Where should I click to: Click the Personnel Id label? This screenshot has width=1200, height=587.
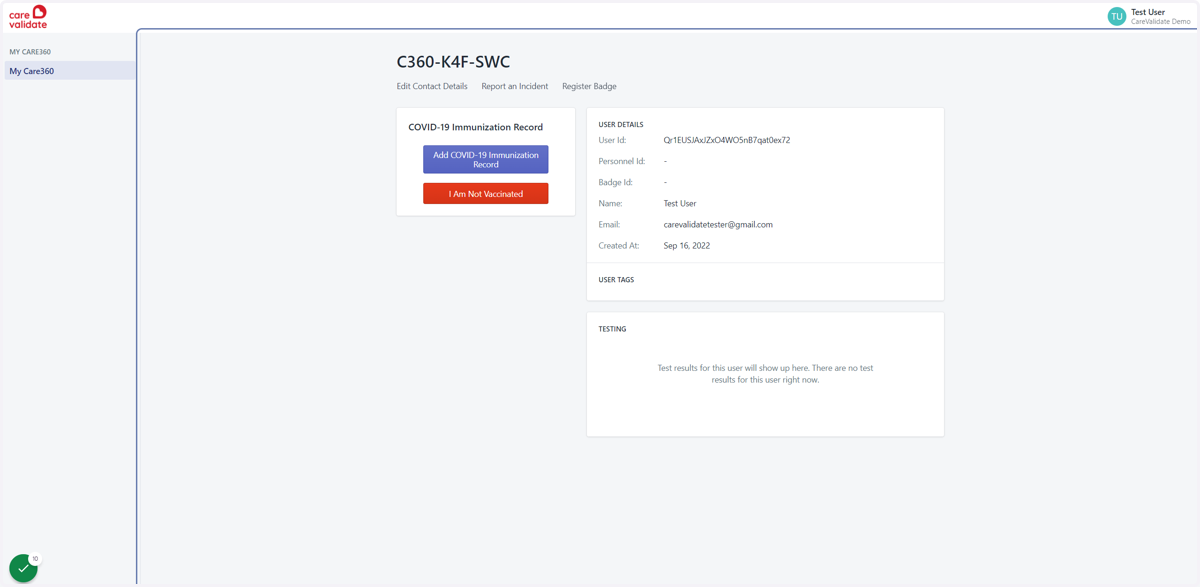click(622, 161)
